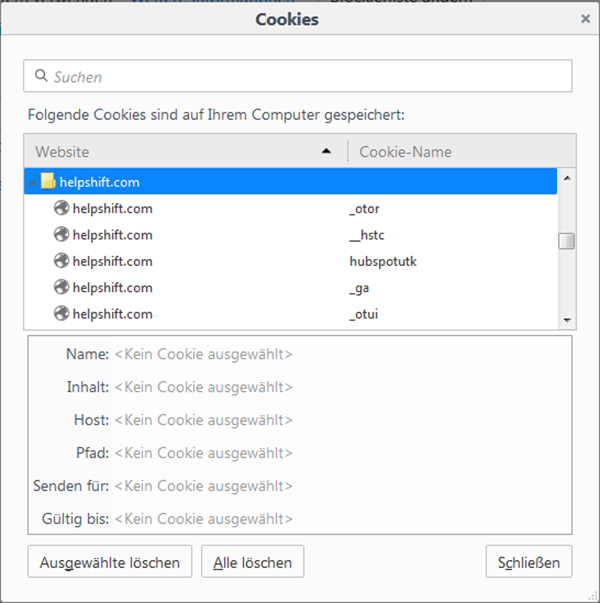Click the Alle löschen button
Viewport: 600px width, 603px height.
[x=252, y=561]
